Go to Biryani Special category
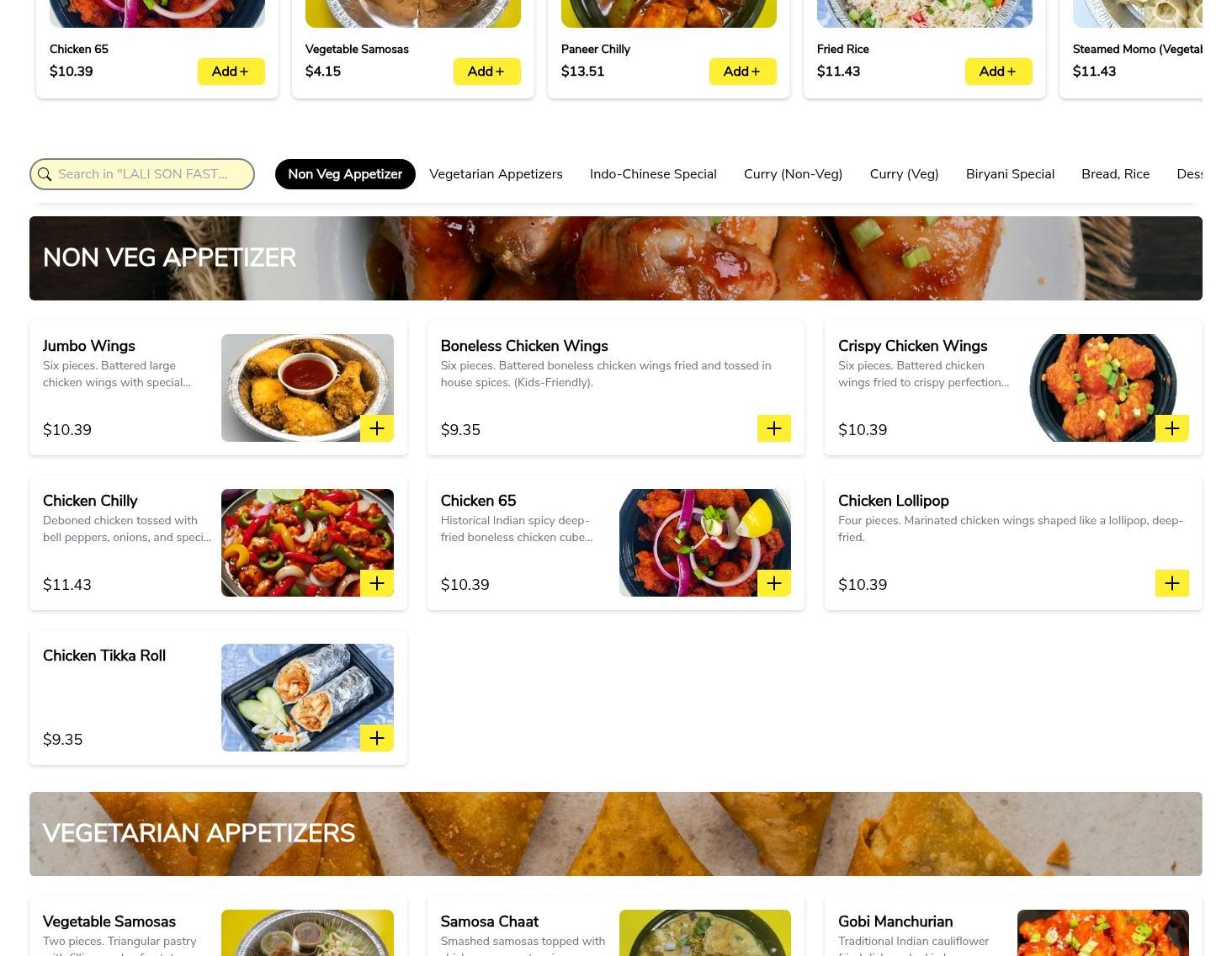 [x=1010, y=174]
